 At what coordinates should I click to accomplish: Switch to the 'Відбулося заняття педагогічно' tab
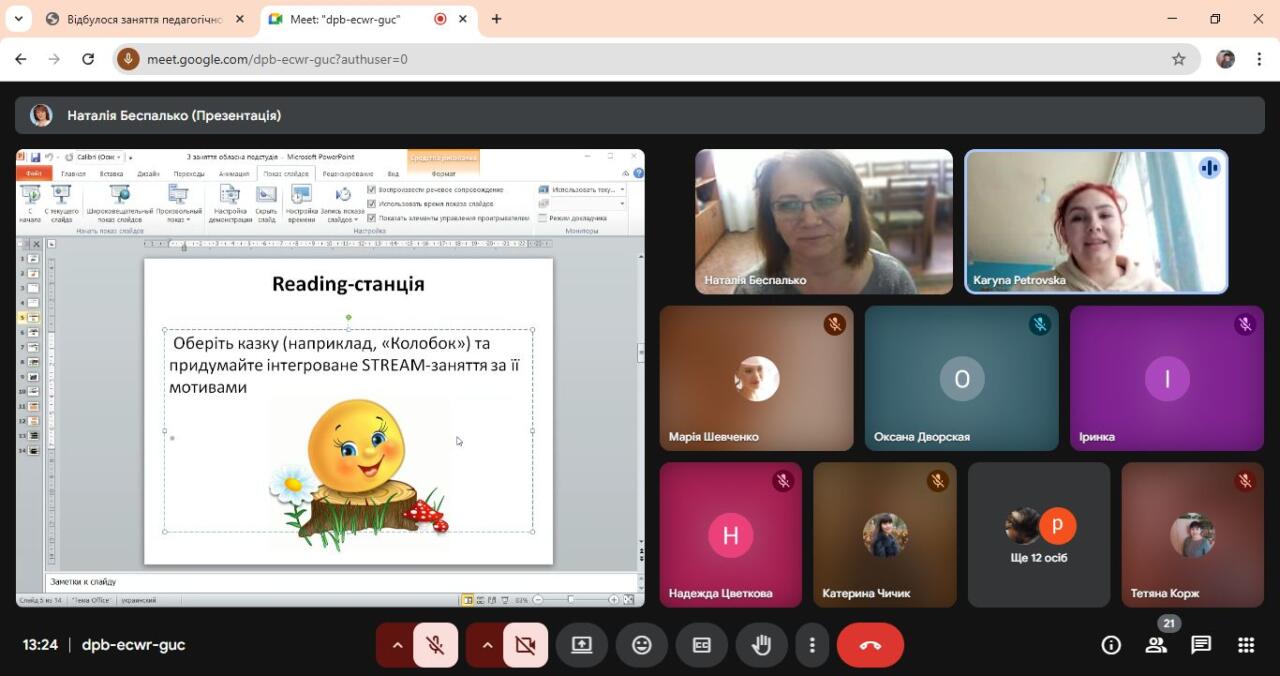pyautogui.click(x=145, y=20)
